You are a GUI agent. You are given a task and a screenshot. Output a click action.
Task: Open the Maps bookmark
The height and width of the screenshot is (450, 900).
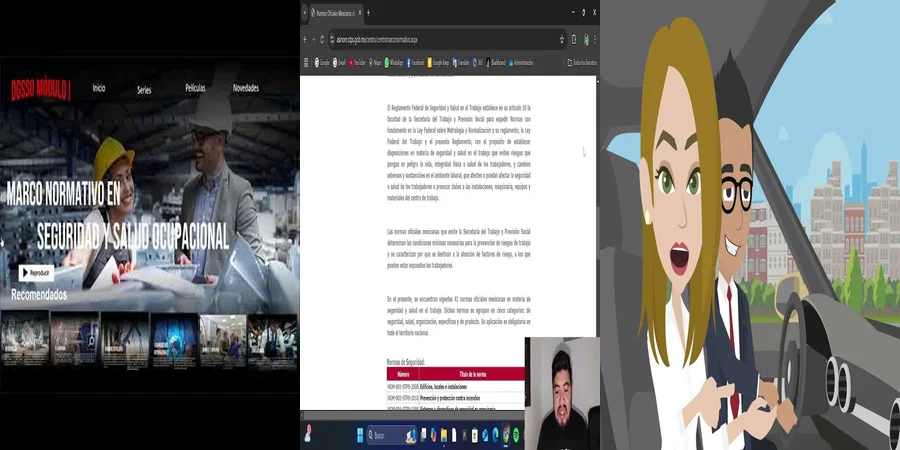[375, 63]
